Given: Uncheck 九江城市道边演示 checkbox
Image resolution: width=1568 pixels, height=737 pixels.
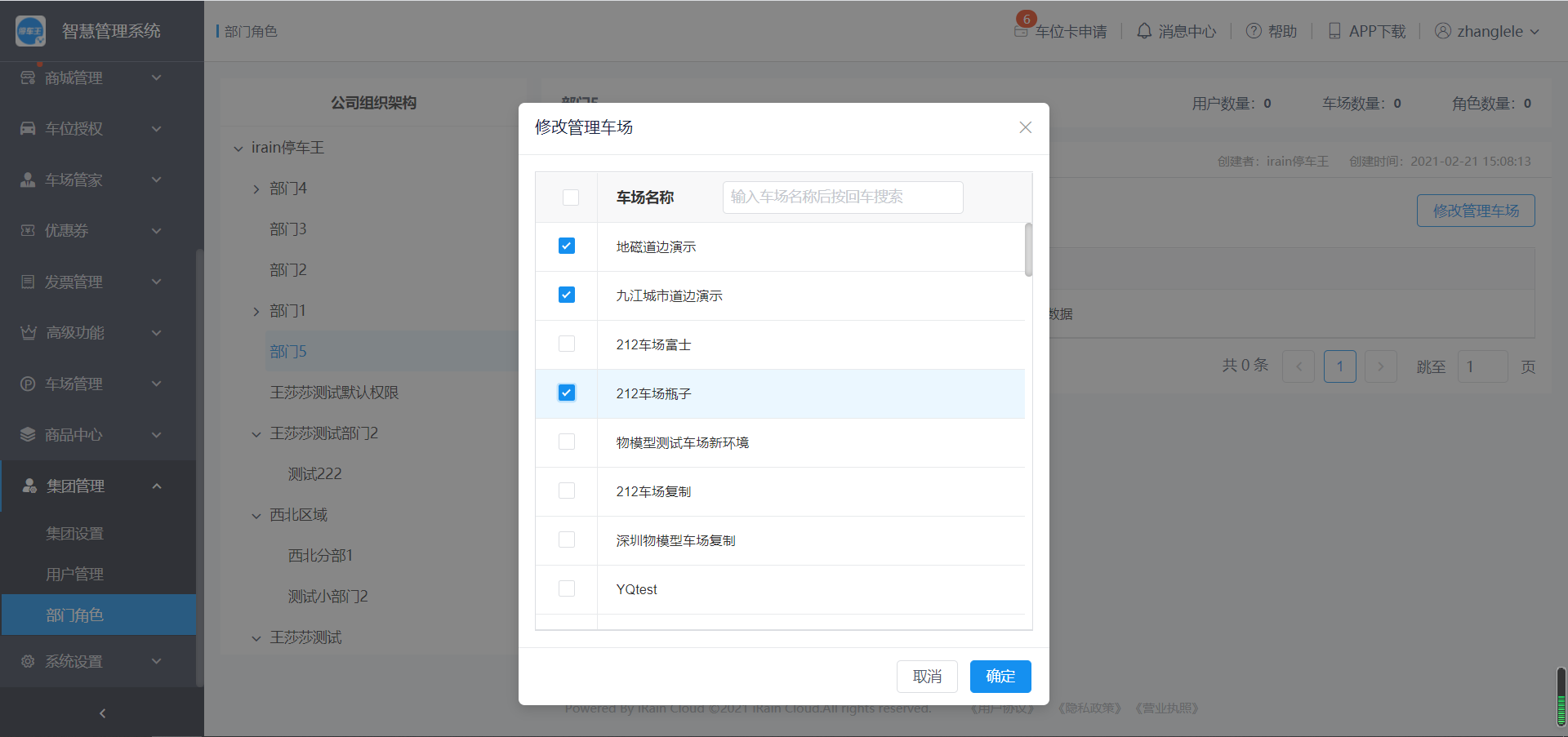Looking at the screenshot, I should [567, 295].
